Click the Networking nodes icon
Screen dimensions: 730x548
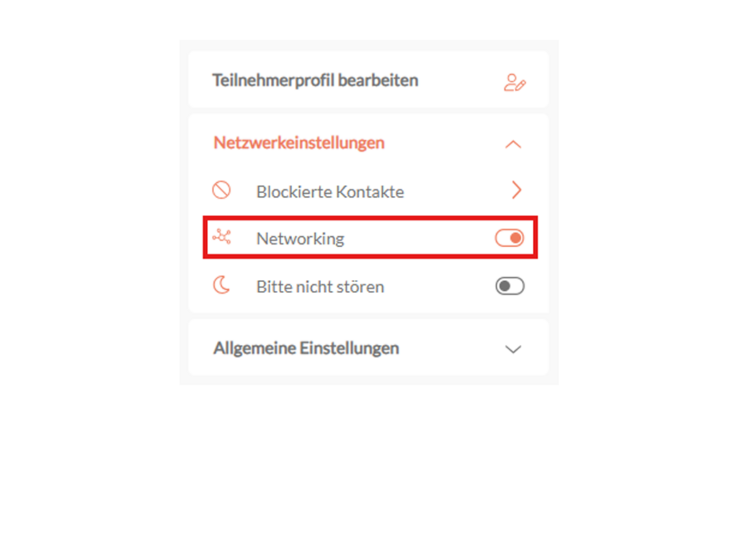[222, 237]
